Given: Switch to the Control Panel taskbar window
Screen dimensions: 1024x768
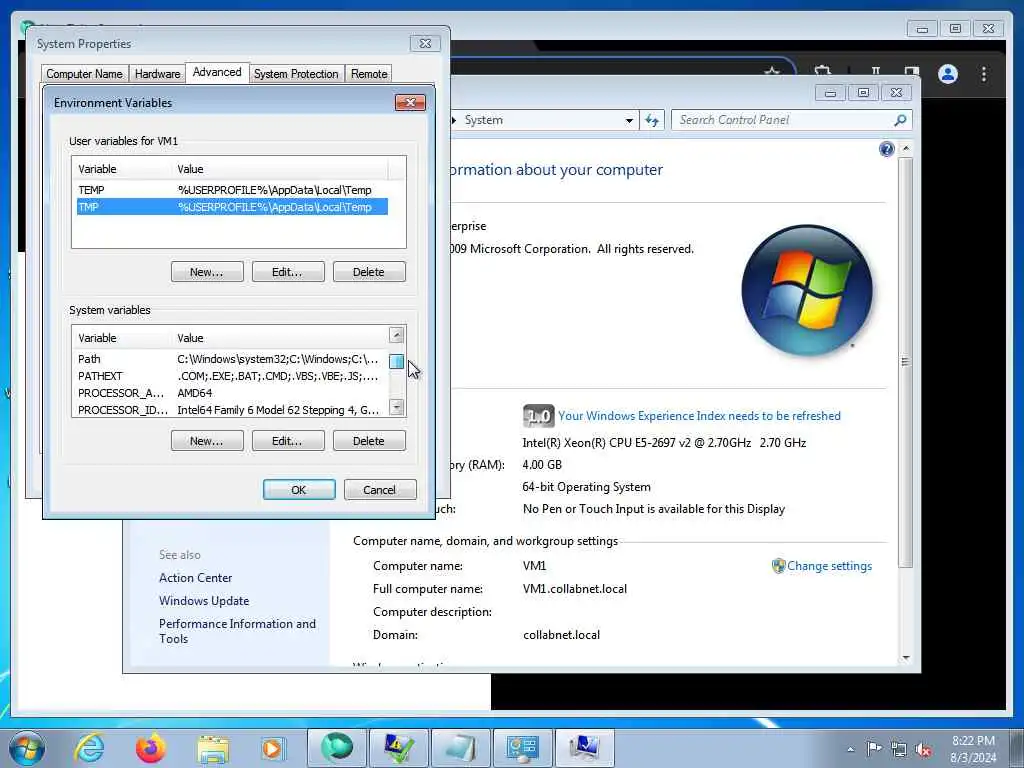Looking at the screenshot, I should click(x=522, y=748).
